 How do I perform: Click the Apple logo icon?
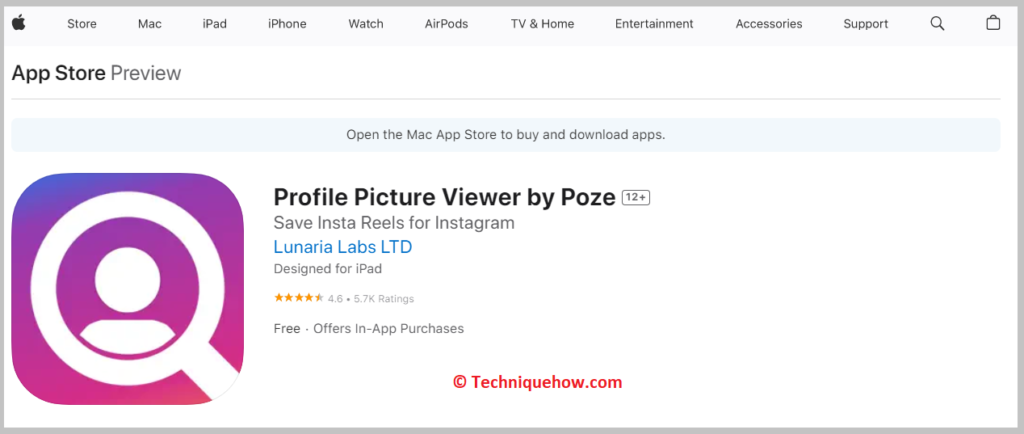coord(18,23)
